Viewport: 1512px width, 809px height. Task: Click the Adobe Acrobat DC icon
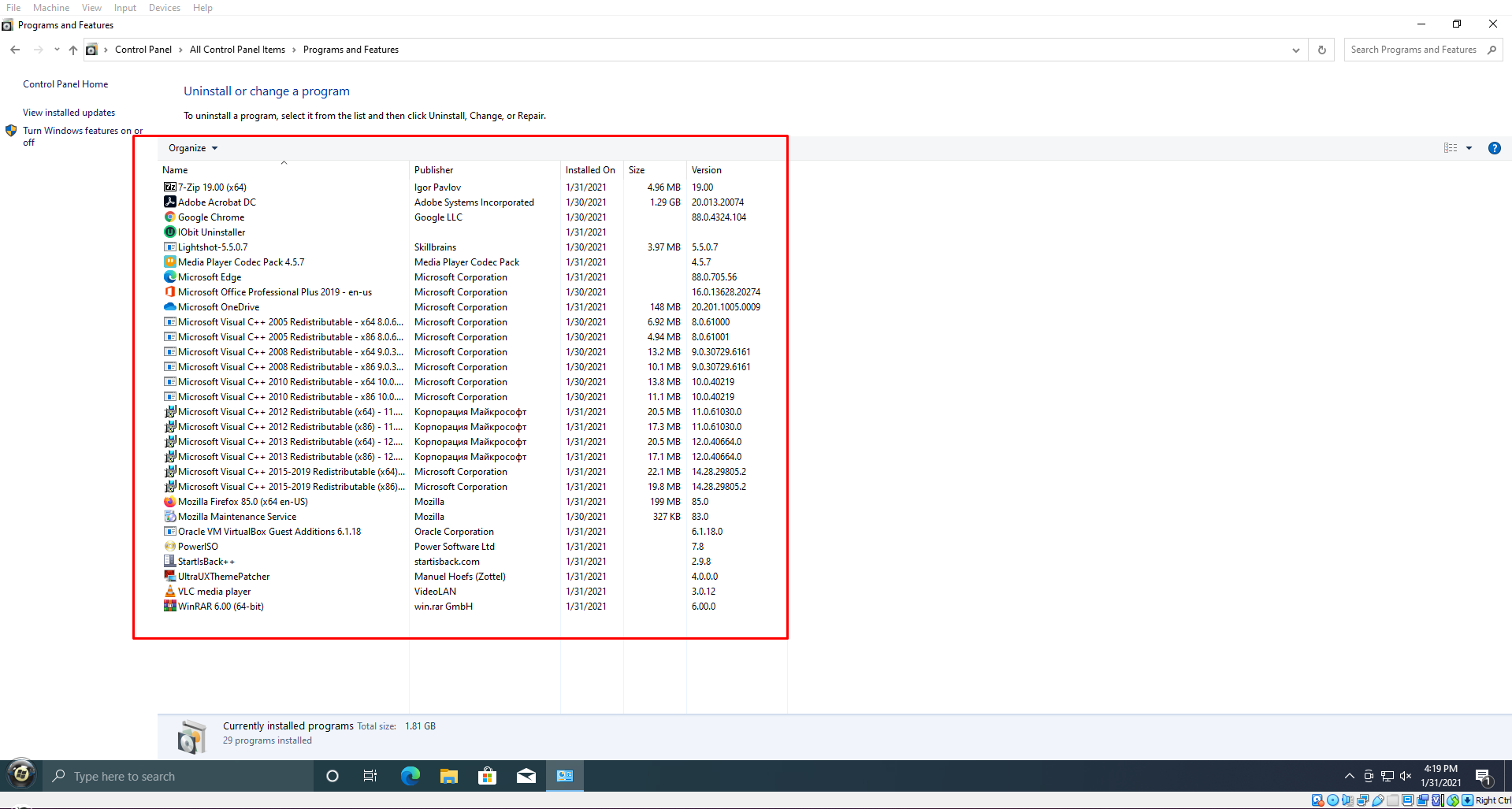point(169,202)
